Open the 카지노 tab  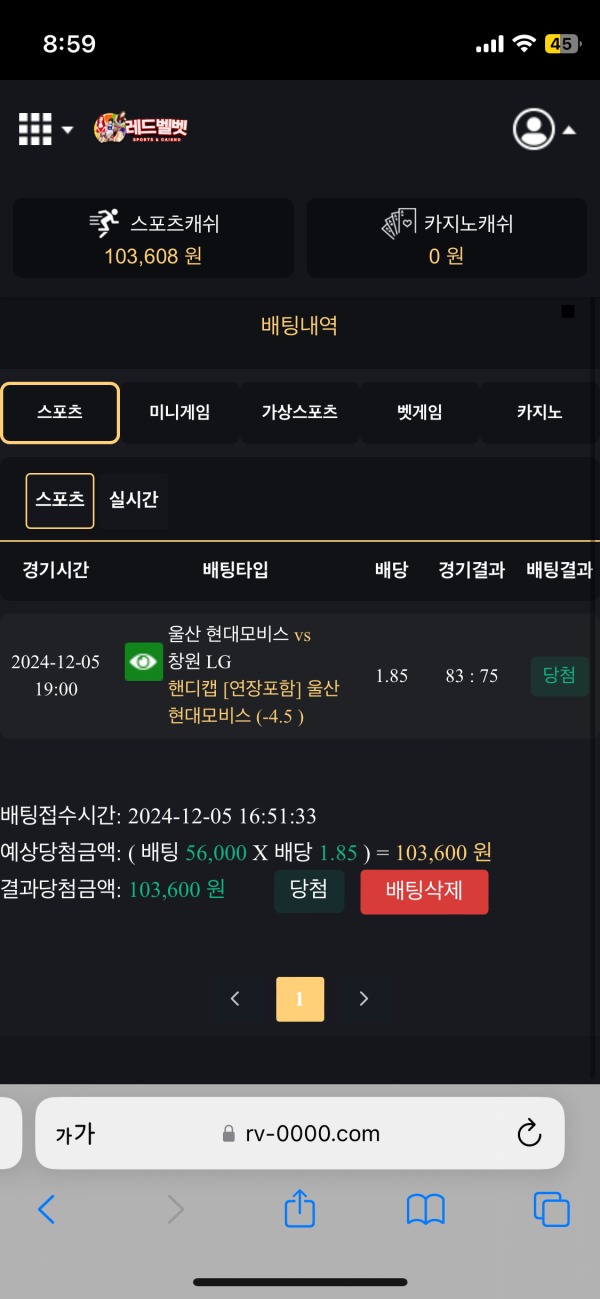click(x=539, y=411)
